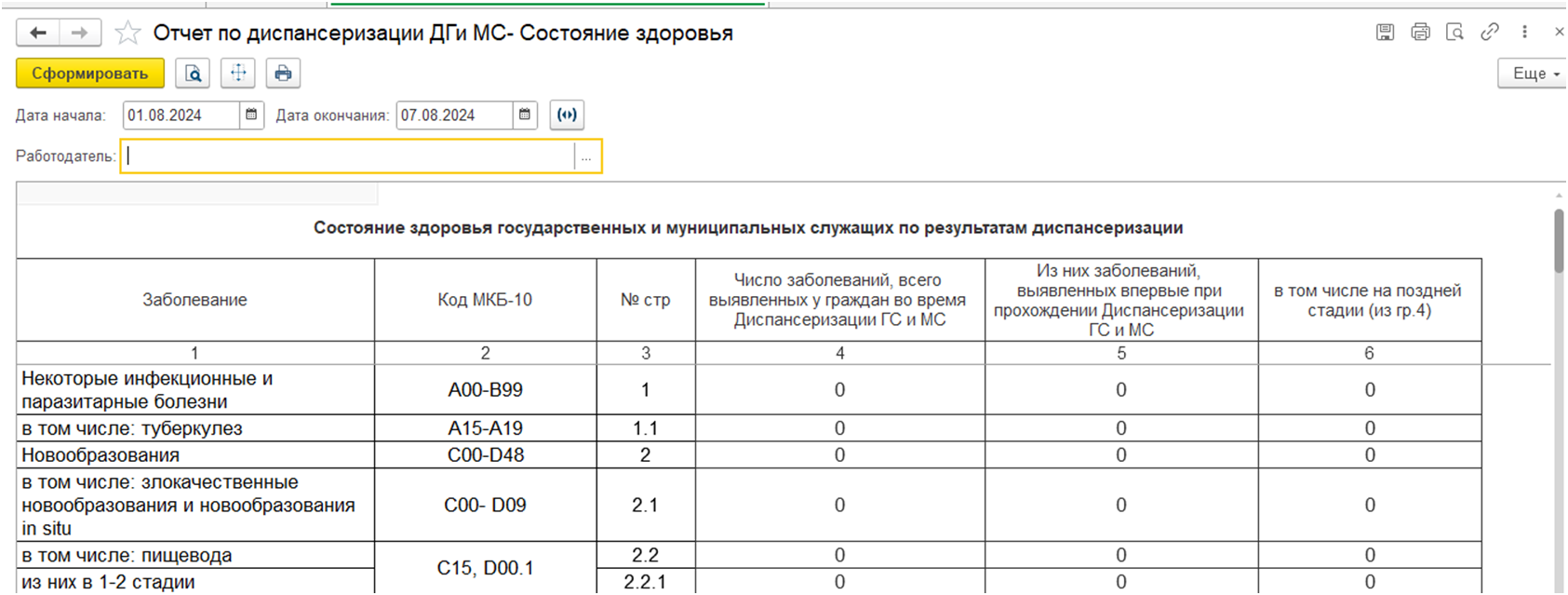Open calendar for Дата начала

[x=251, y=115]
